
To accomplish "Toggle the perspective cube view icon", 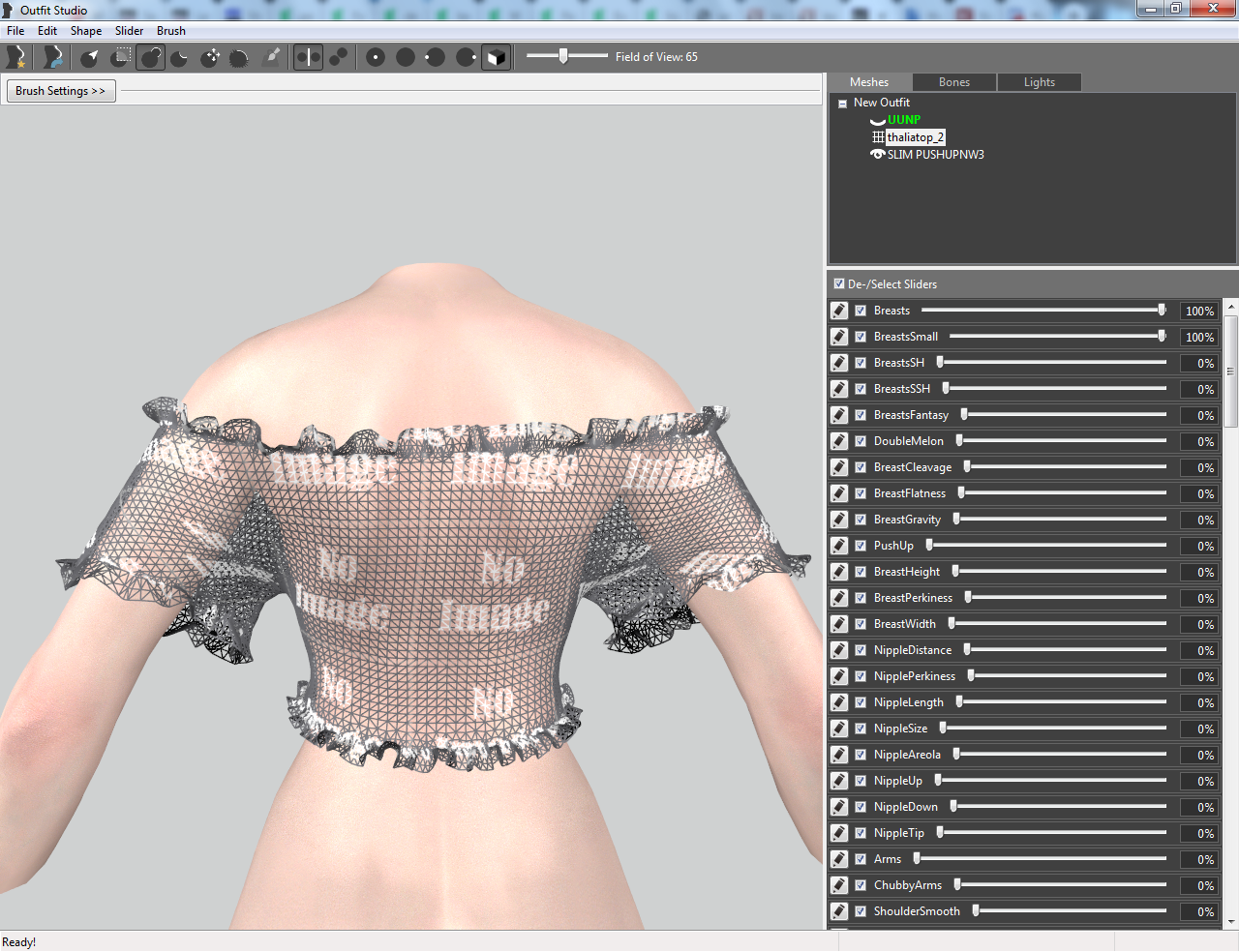I will coord(496,57).
